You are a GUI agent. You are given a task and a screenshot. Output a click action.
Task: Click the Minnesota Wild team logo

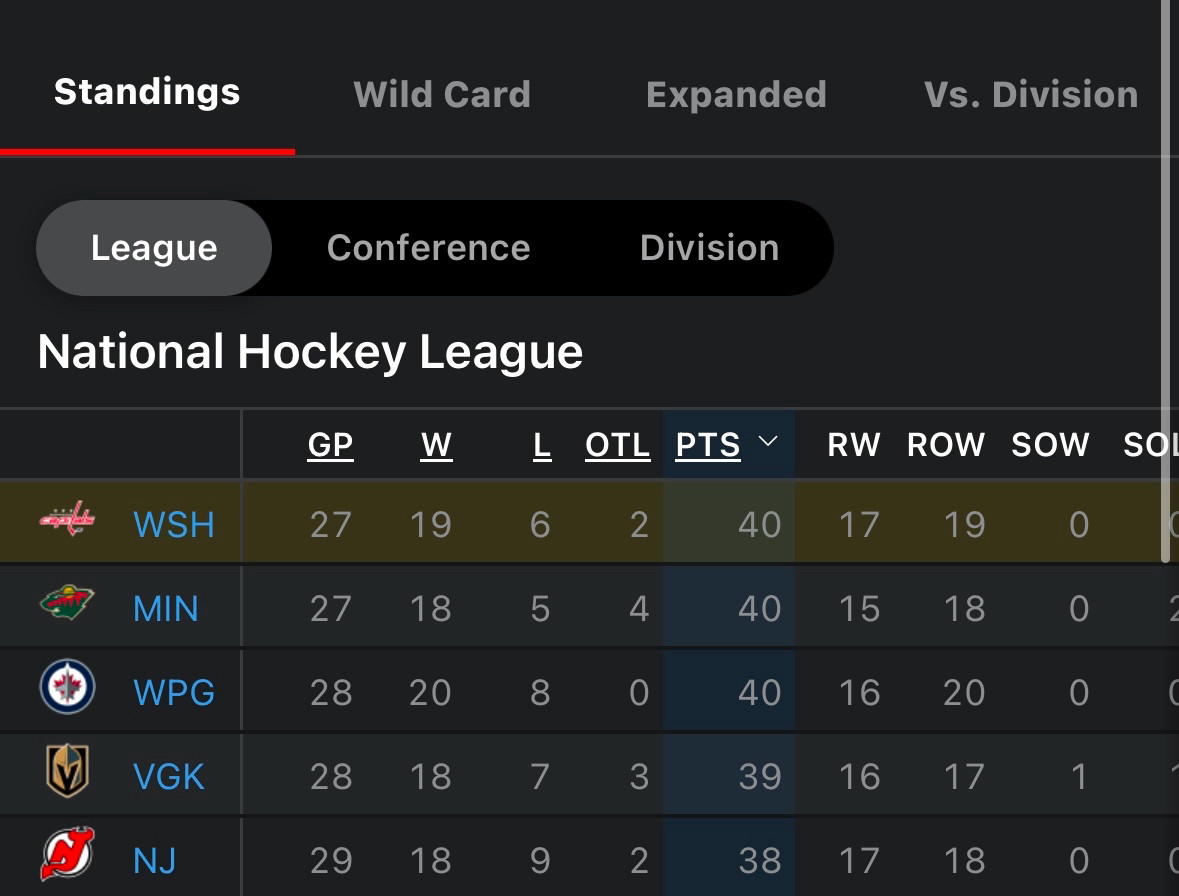tap(67, 602)
